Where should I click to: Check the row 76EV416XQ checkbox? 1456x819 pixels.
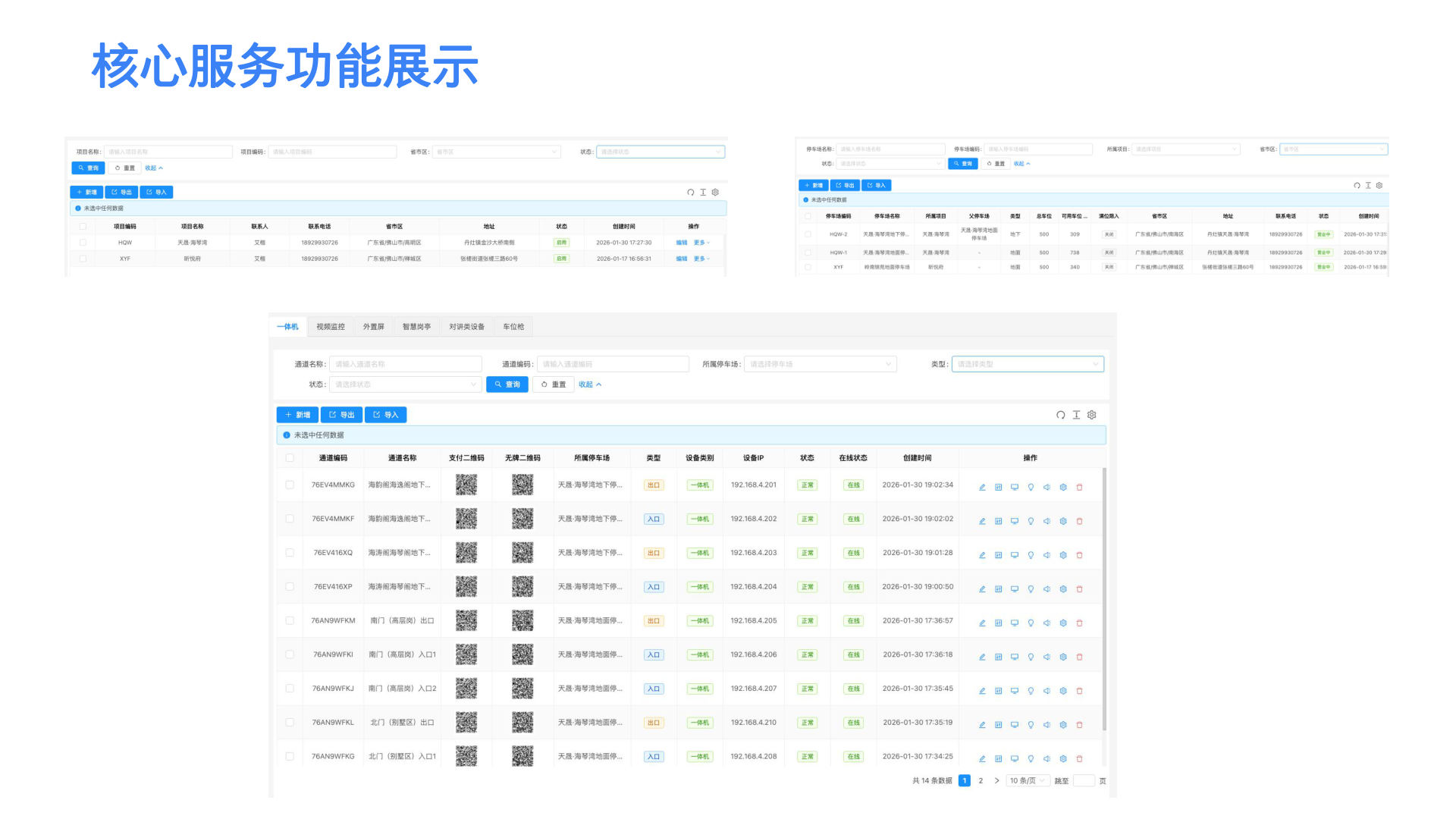coord(290,553)
